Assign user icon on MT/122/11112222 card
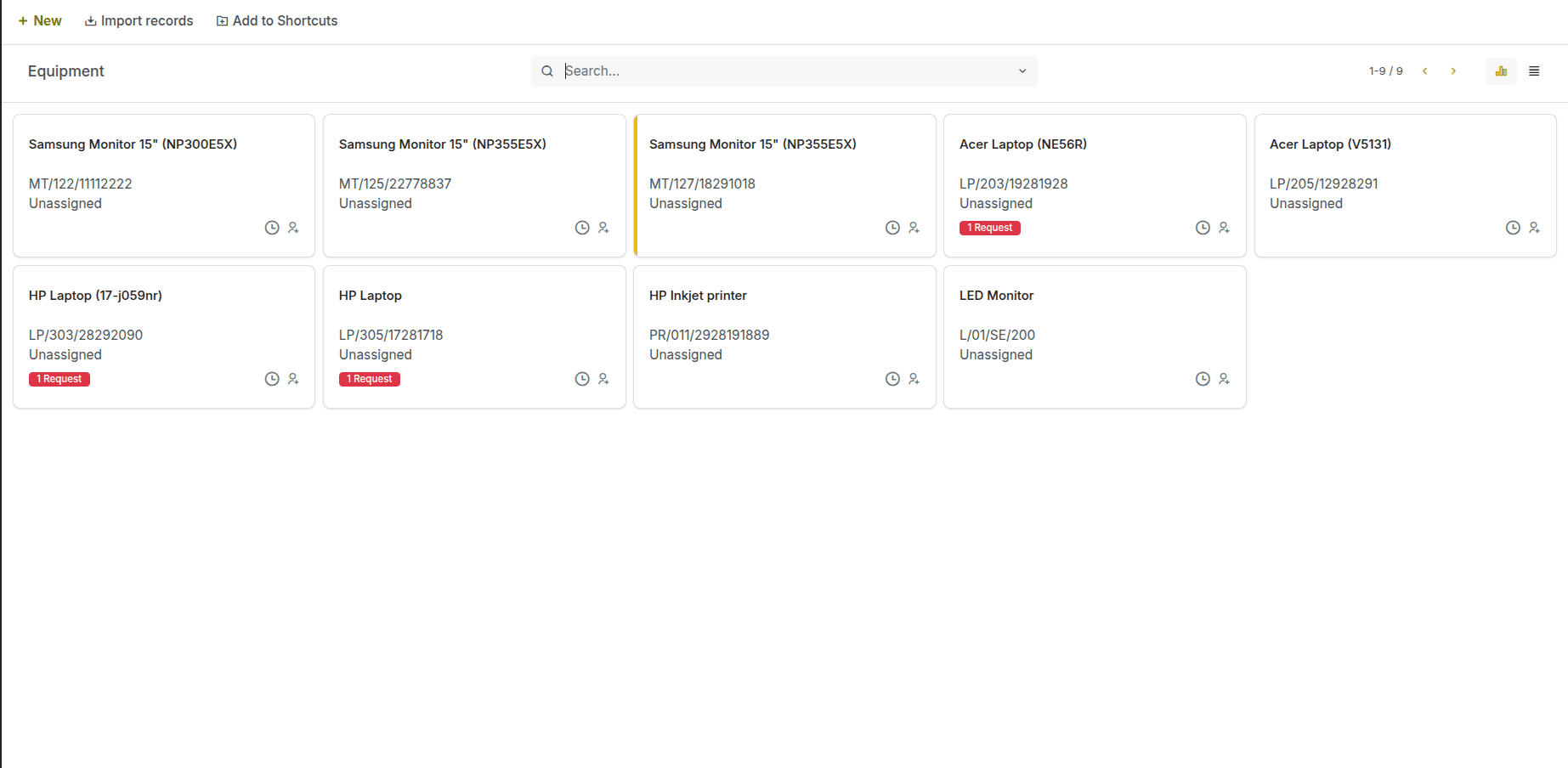 click(x=293, y=228)
